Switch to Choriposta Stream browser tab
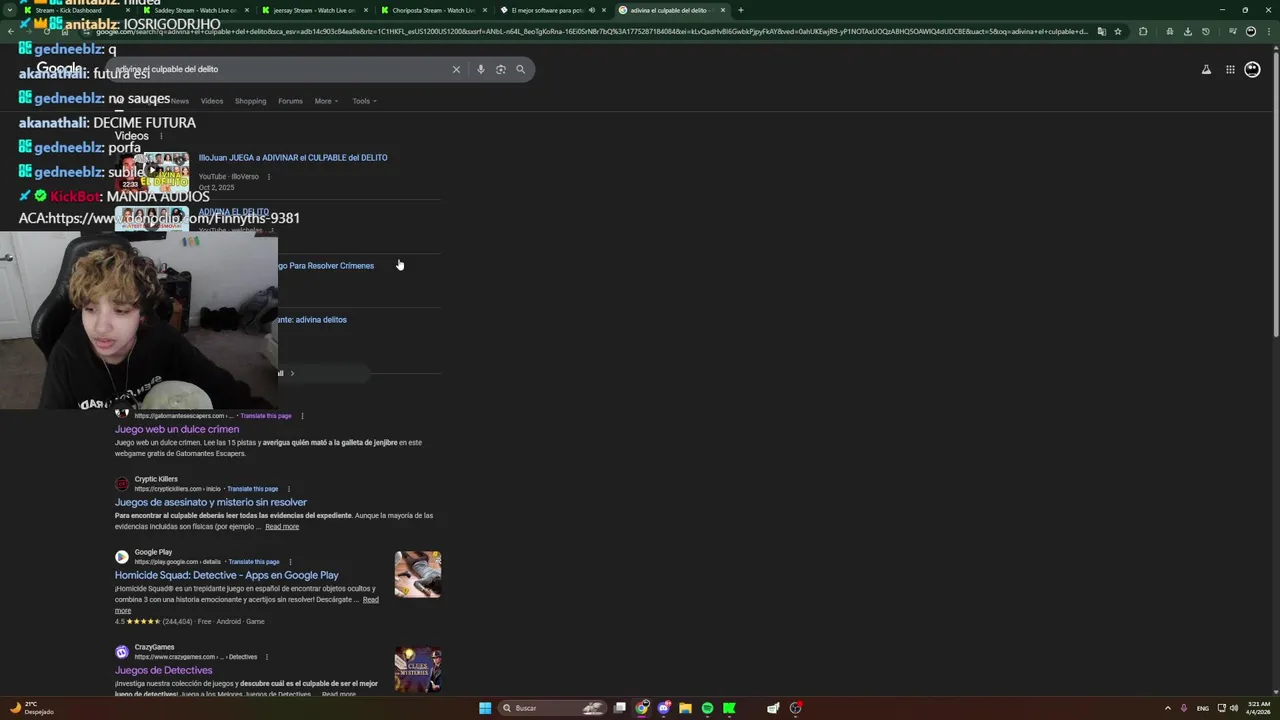1280x720 pixels. click(433, 10)
